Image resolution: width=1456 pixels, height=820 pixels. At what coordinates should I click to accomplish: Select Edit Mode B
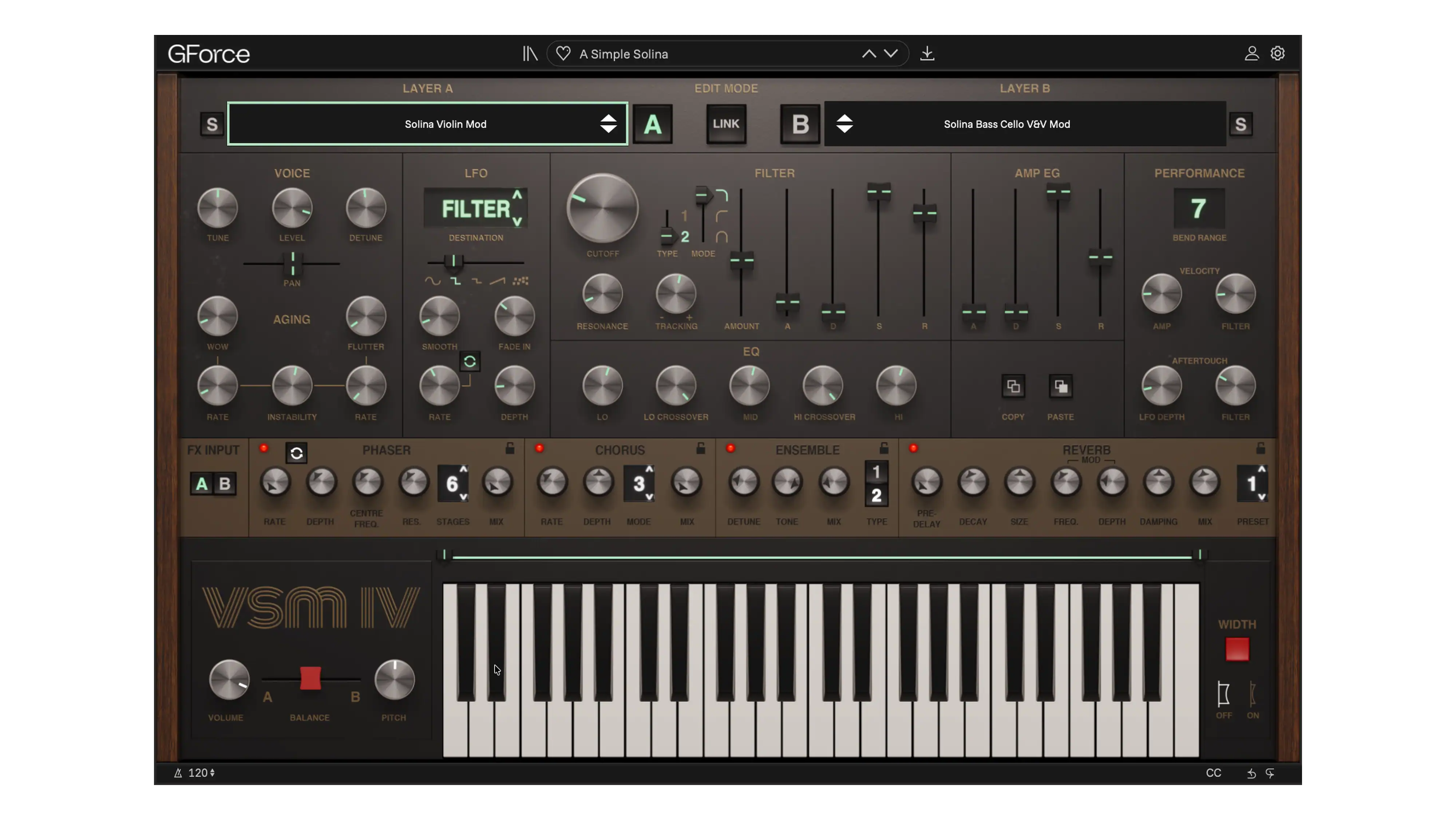(x=800, y=124)
